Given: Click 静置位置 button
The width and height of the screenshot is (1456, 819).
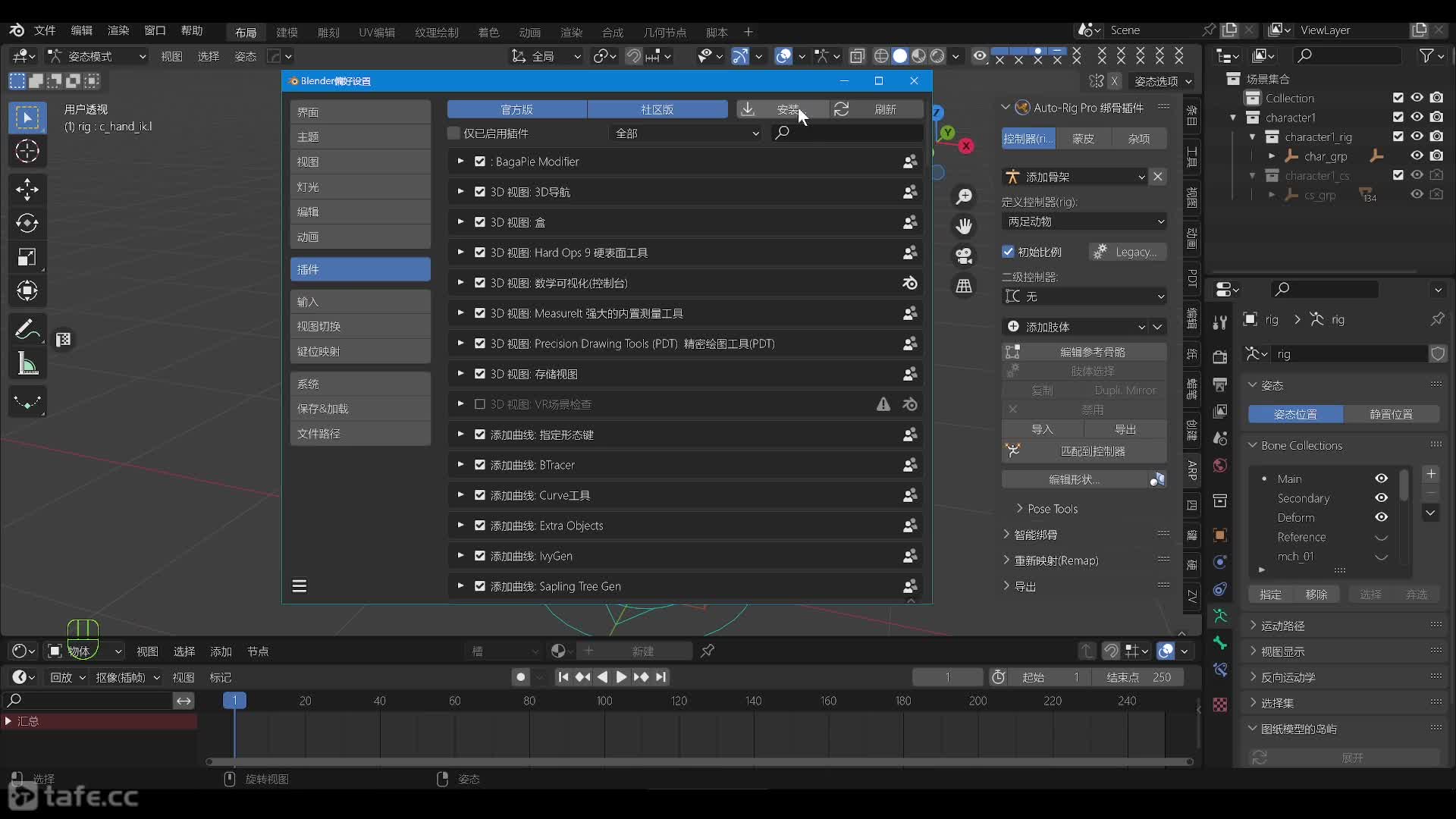Looking at the screenshot, I should [x=1391, y=414].
